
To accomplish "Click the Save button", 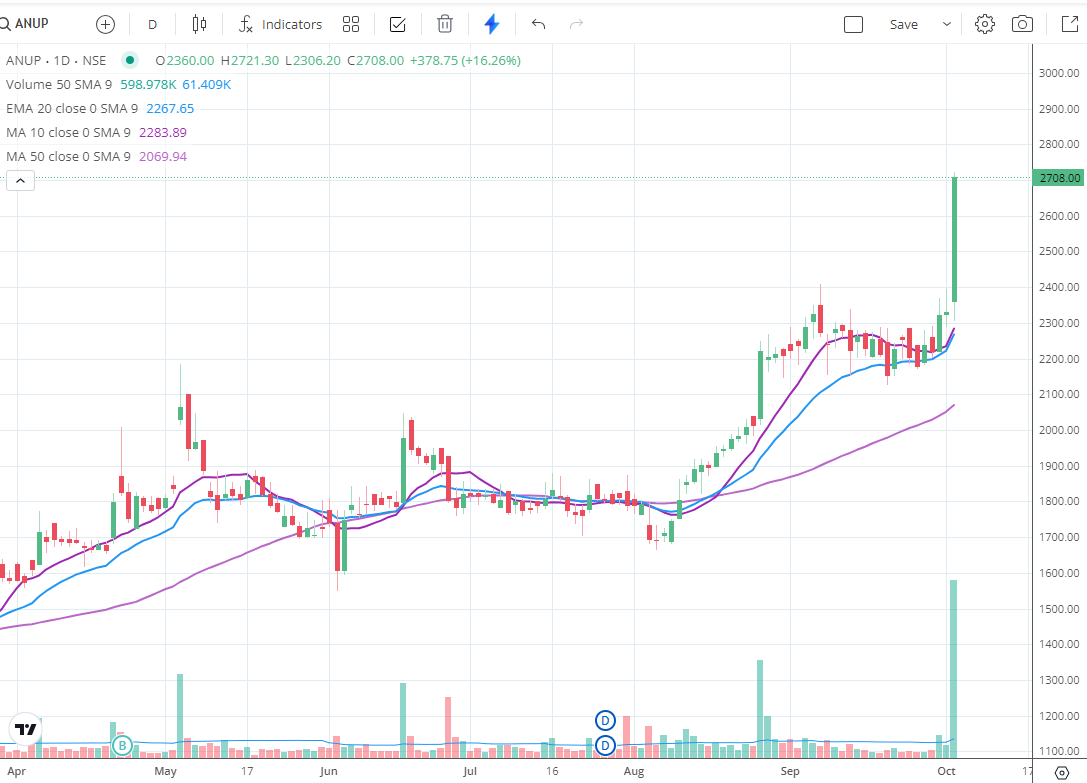I will point(903,23).
